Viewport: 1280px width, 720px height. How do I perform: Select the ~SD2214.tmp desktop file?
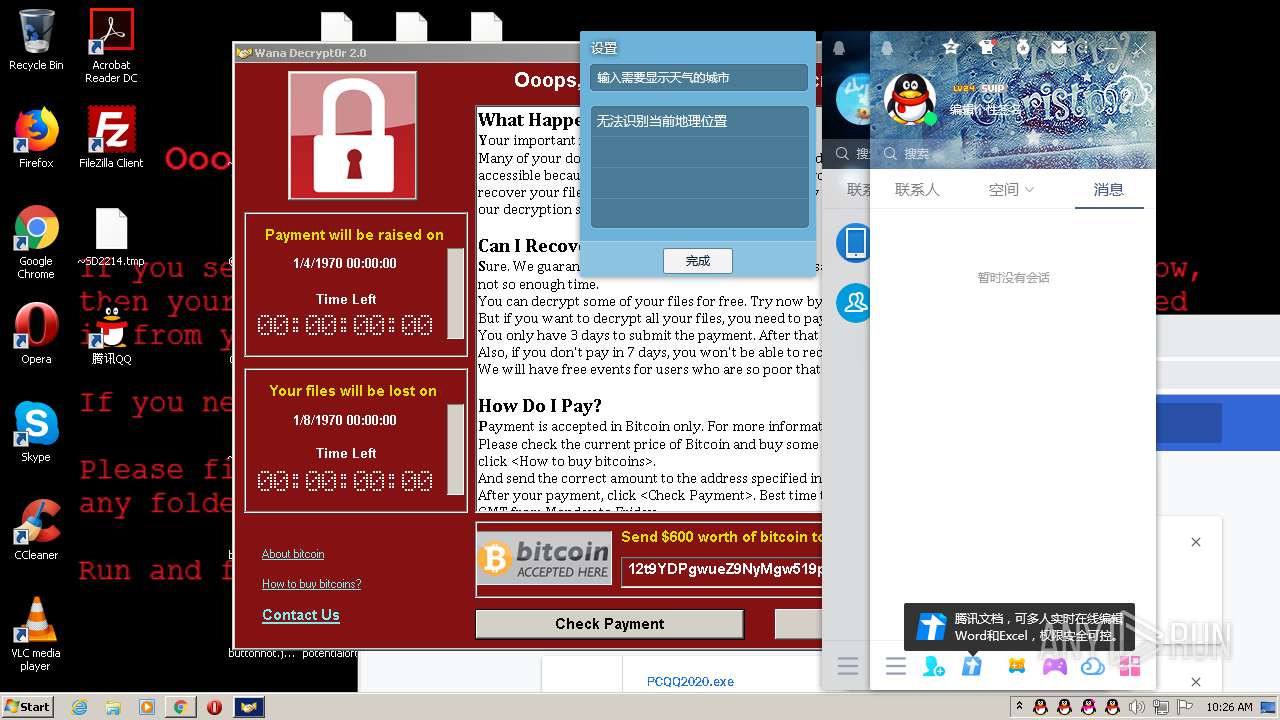click(x=111, y=238)
